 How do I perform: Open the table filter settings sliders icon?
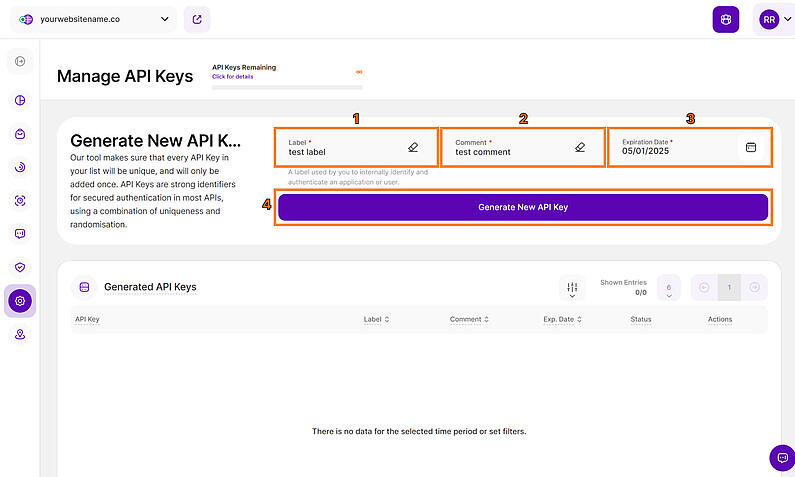point(572,288)
